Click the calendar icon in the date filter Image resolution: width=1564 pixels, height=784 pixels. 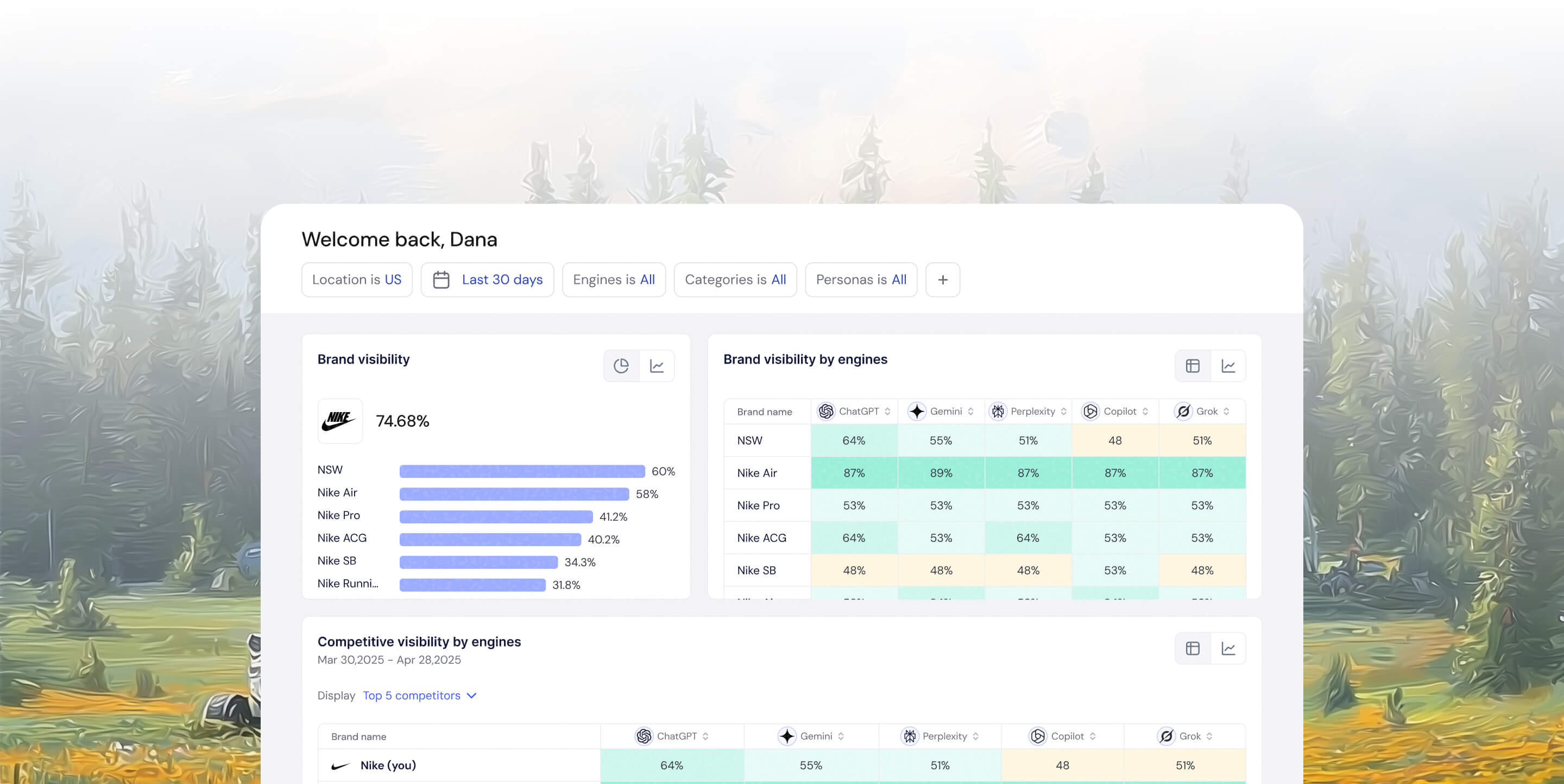(442, 280)
